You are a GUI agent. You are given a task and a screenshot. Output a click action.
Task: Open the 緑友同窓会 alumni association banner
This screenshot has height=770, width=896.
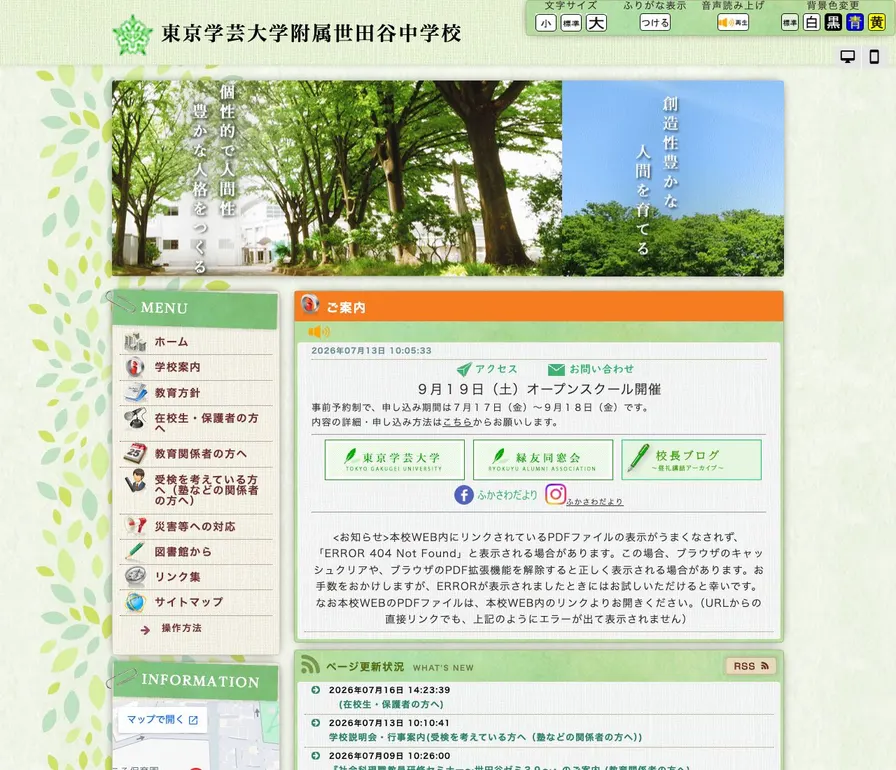[x=543, y=460]
